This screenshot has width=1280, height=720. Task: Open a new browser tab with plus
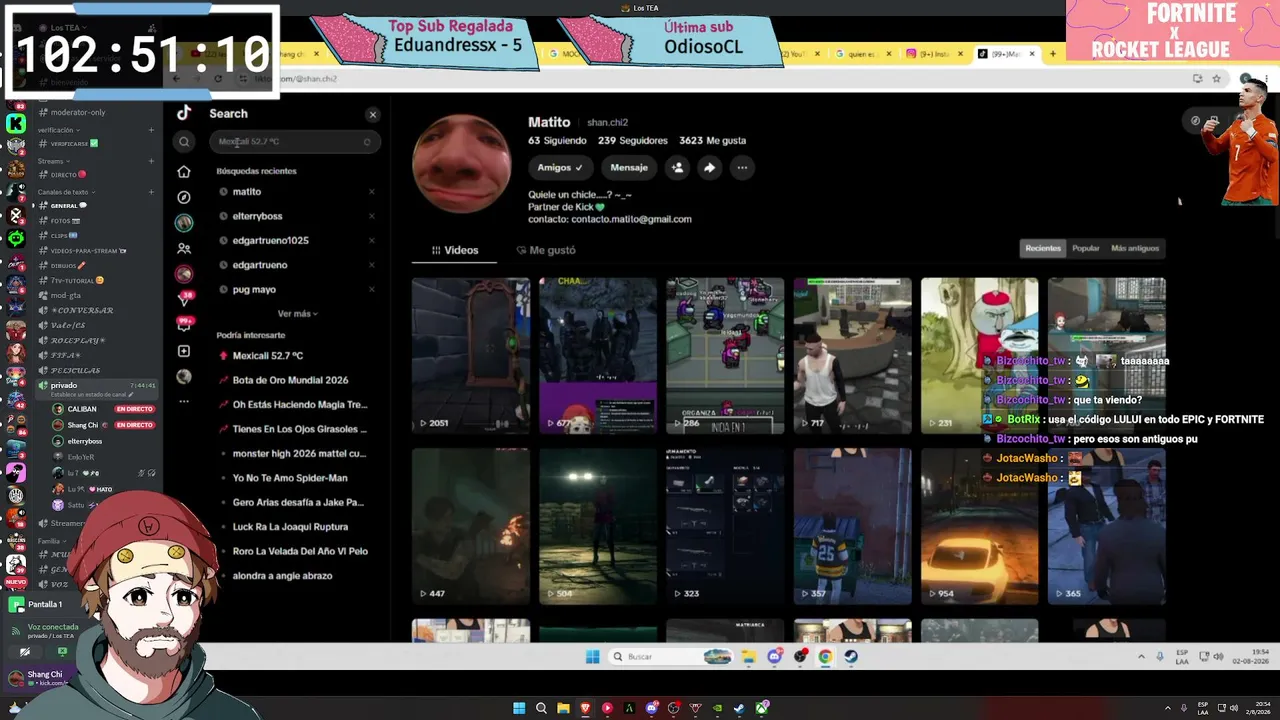(x=1052, y=54)
